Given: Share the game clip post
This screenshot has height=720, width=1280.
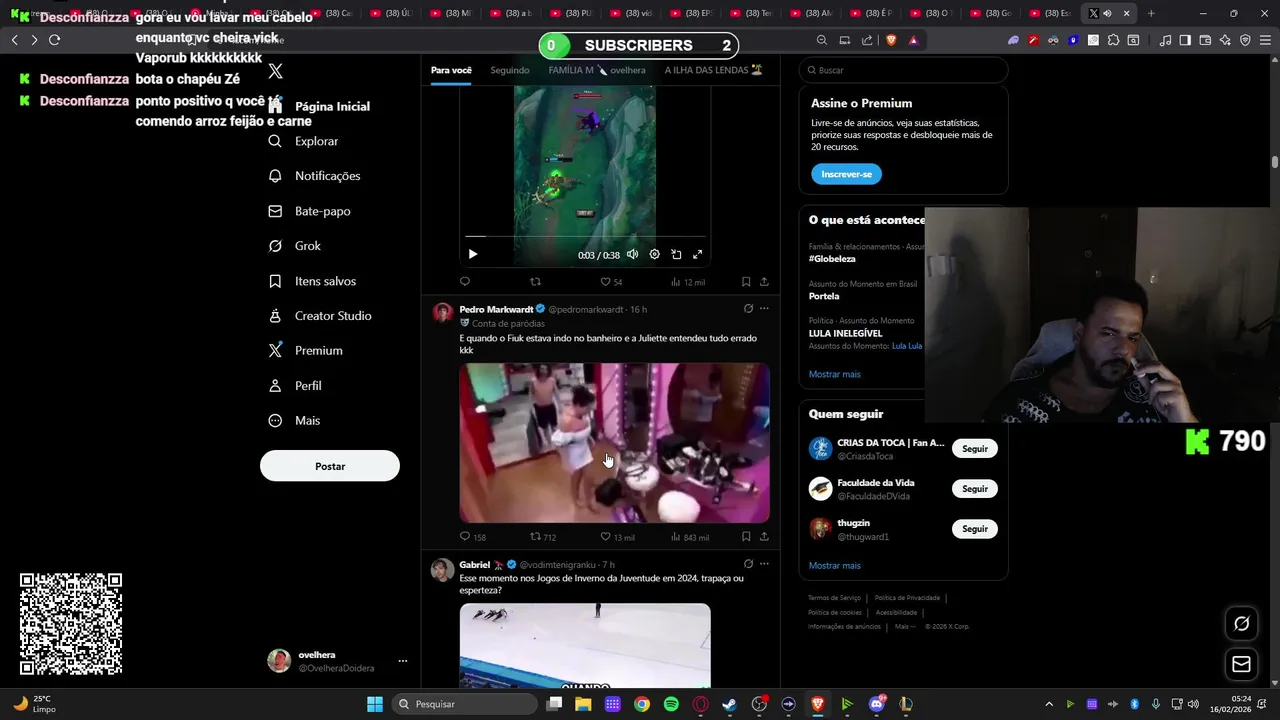Looking at the screenshot, I should (x=764, y=282).
